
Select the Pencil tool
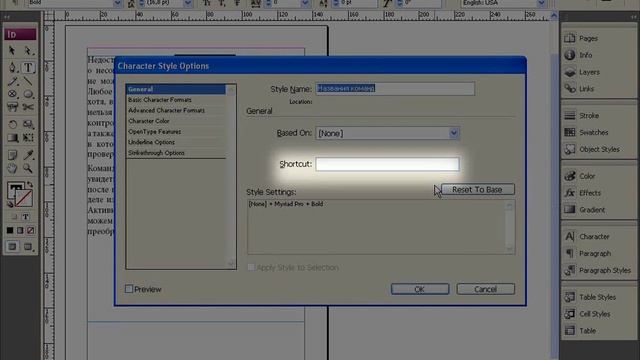12,81
